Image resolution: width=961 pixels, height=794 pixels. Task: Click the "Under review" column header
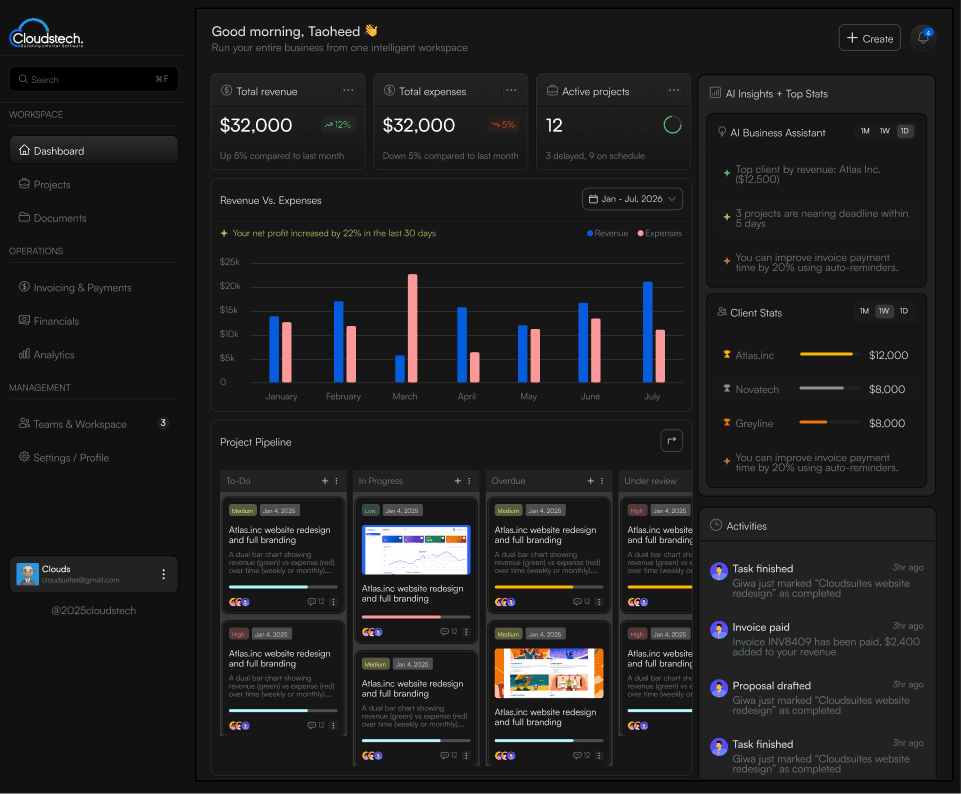[x=650, y=481]
